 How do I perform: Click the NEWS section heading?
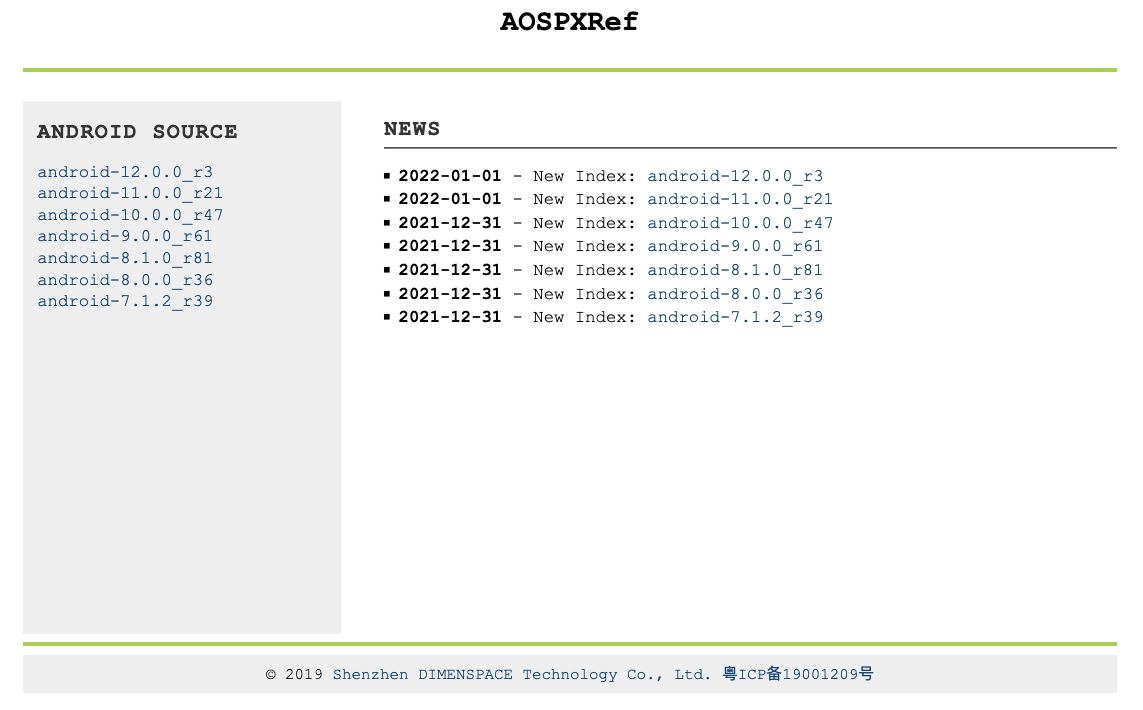click(x=412, y=129)
